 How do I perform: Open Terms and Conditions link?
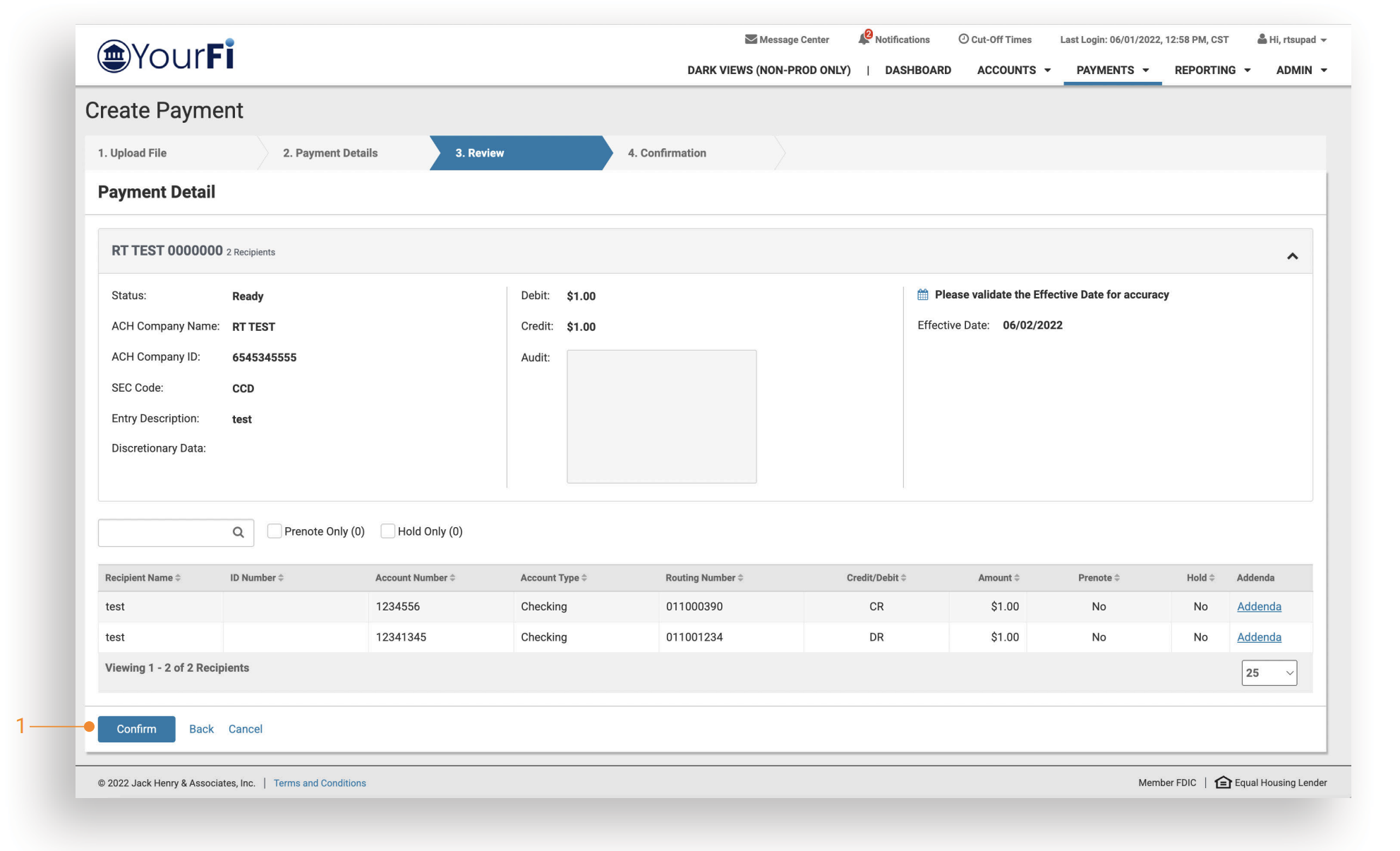click(320, 783)
